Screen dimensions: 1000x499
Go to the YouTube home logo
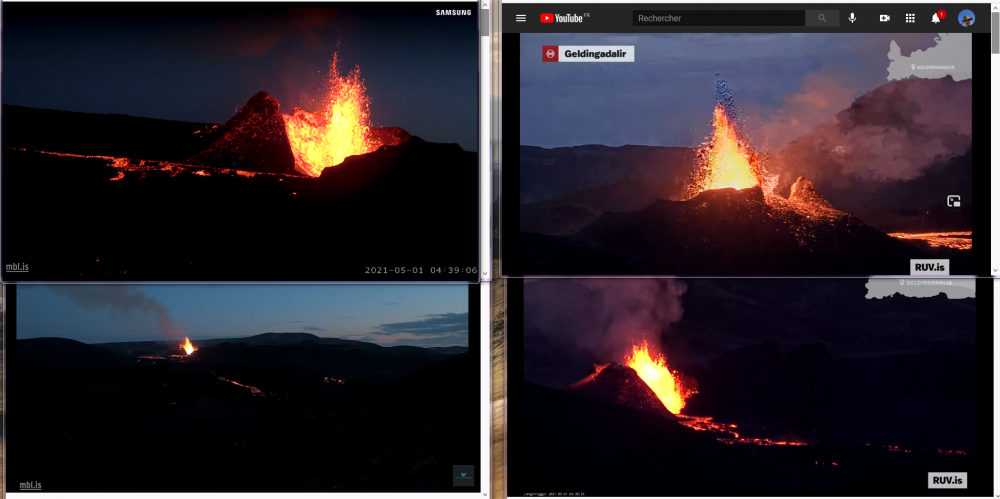click(565, 18)
